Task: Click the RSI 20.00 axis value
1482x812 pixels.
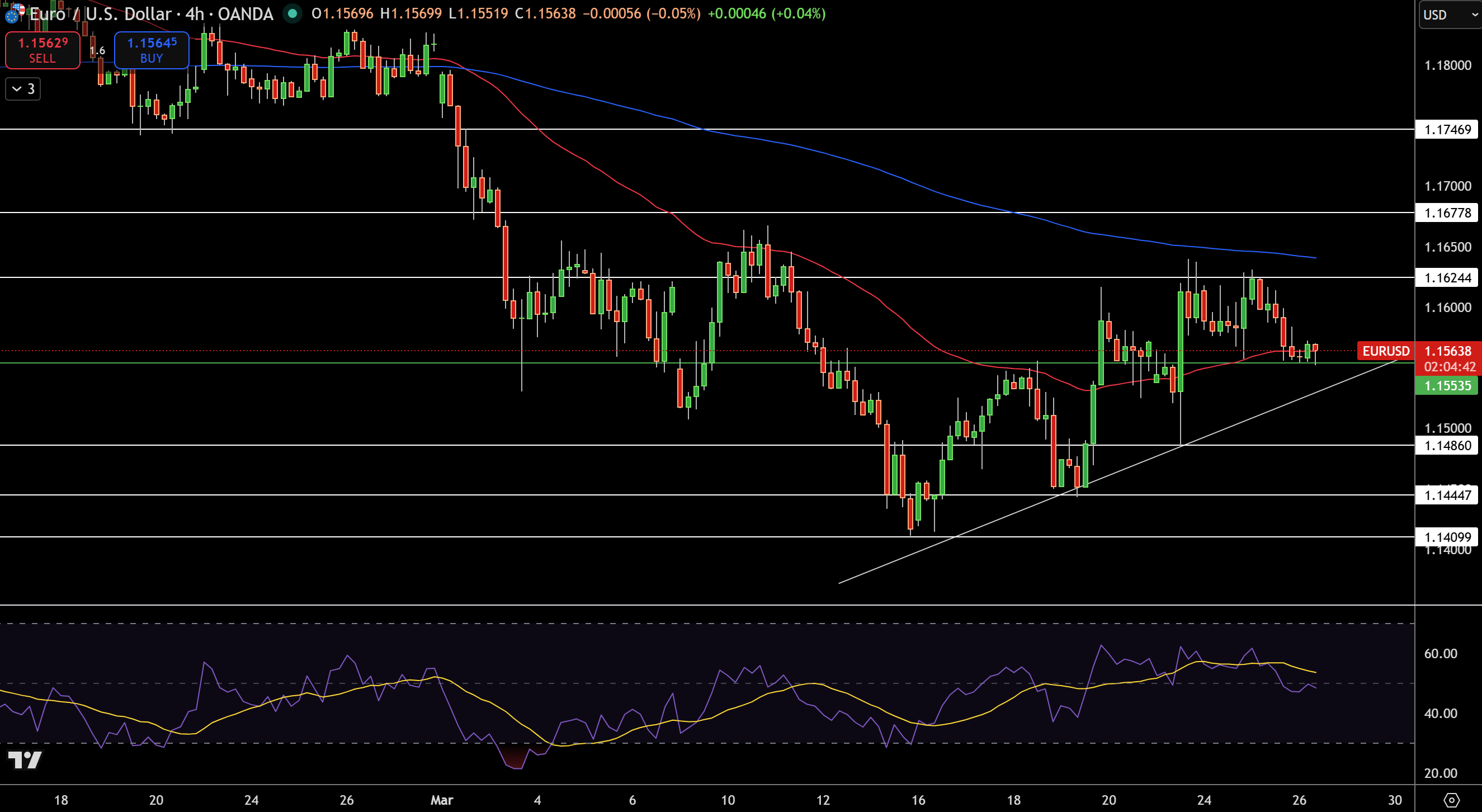Action: point(1441,773)
